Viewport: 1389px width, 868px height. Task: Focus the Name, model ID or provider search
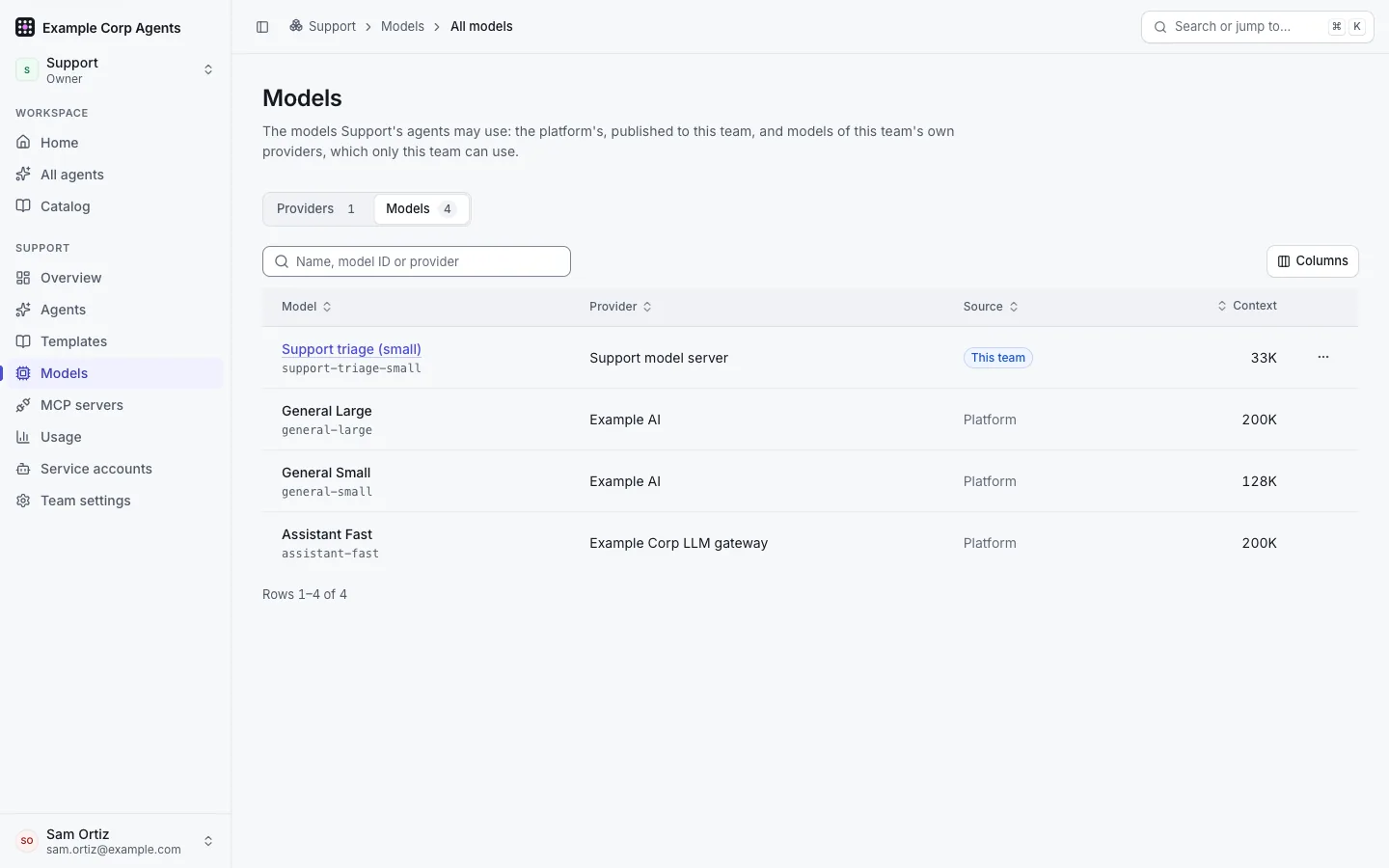pos(417,261)
